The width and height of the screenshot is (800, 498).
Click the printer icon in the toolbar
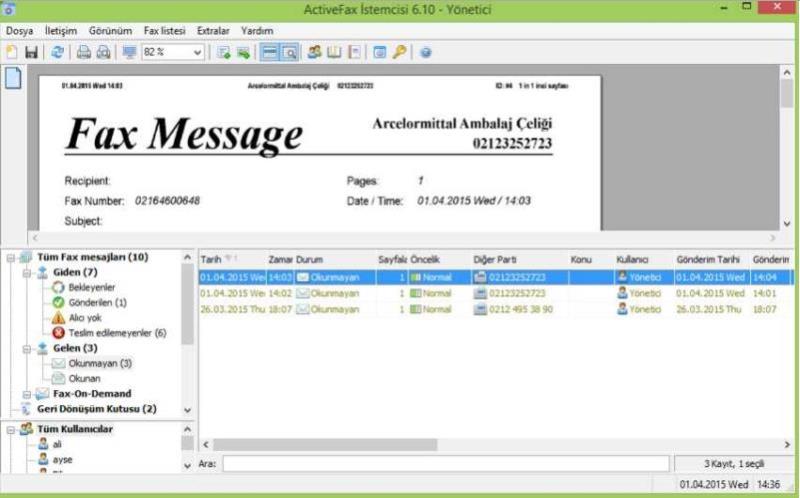coord(84,52)
